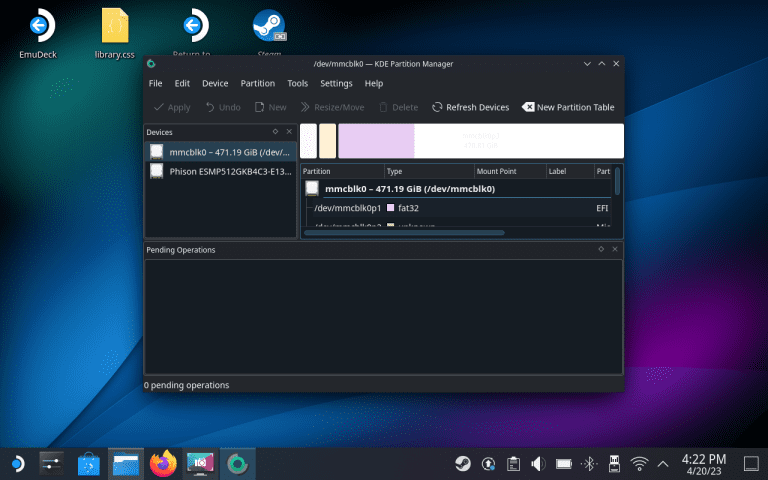Open the Tools menu
The height and width of the screenshot is (480, 768).
[297, 84]
